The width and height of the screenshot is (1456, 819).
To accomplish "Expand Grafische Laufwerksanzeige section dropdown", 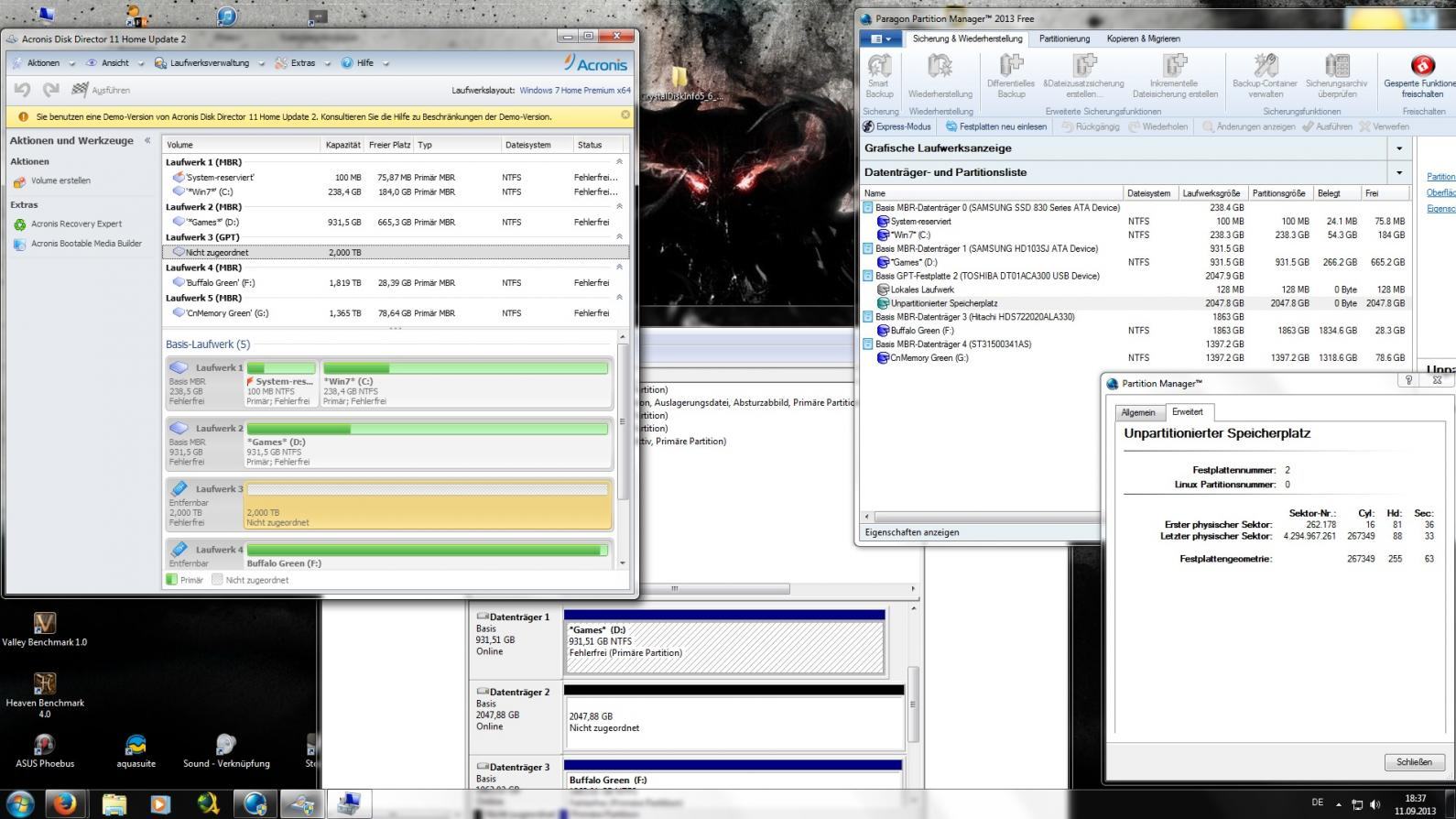I will [1398, 148].
